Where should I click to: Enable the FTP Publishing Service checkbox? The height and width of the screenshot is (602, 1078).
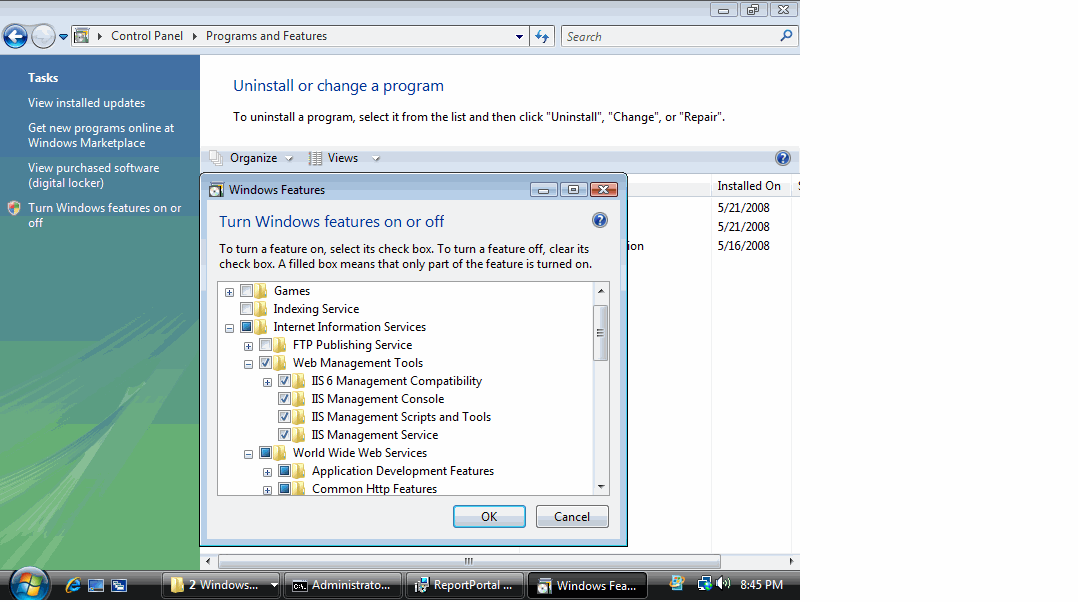pyautogui.click(x=265, y=344)
